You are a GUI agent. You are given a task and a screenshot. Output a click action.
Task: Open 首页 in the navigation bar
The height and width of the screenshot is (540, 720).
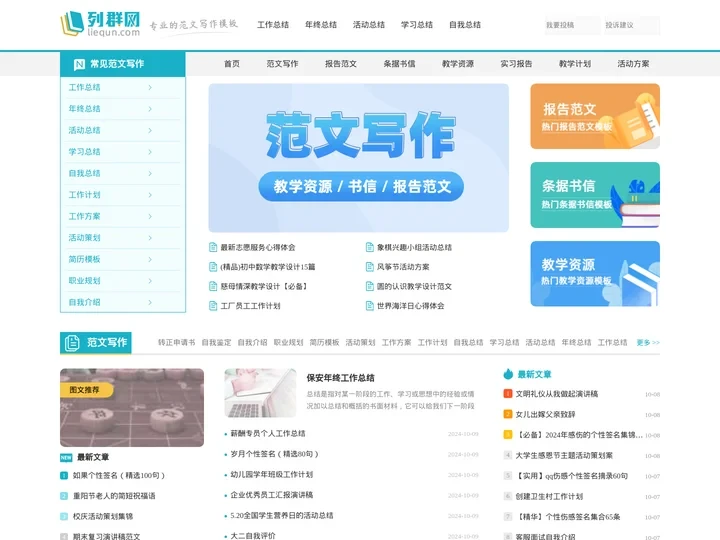tap(232, 64)
